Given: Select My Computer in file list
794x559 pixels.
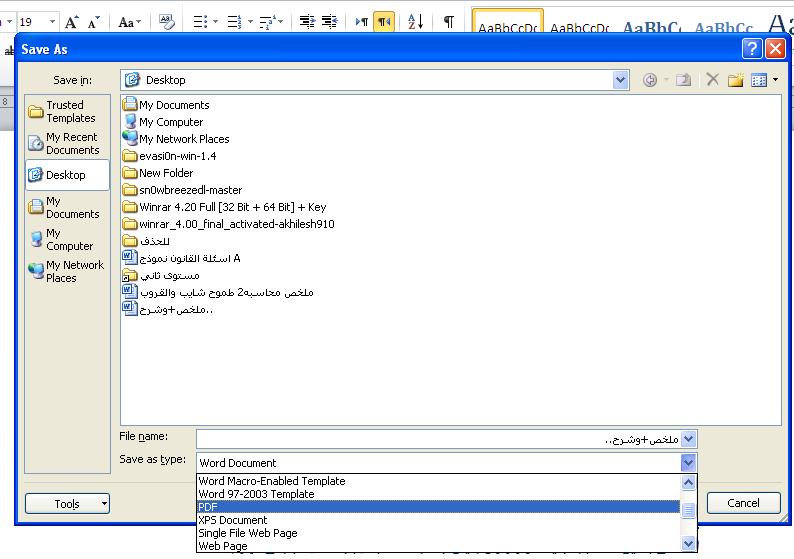Looking at the screenshot, I should pyautogui.click(x=163, y=122).
